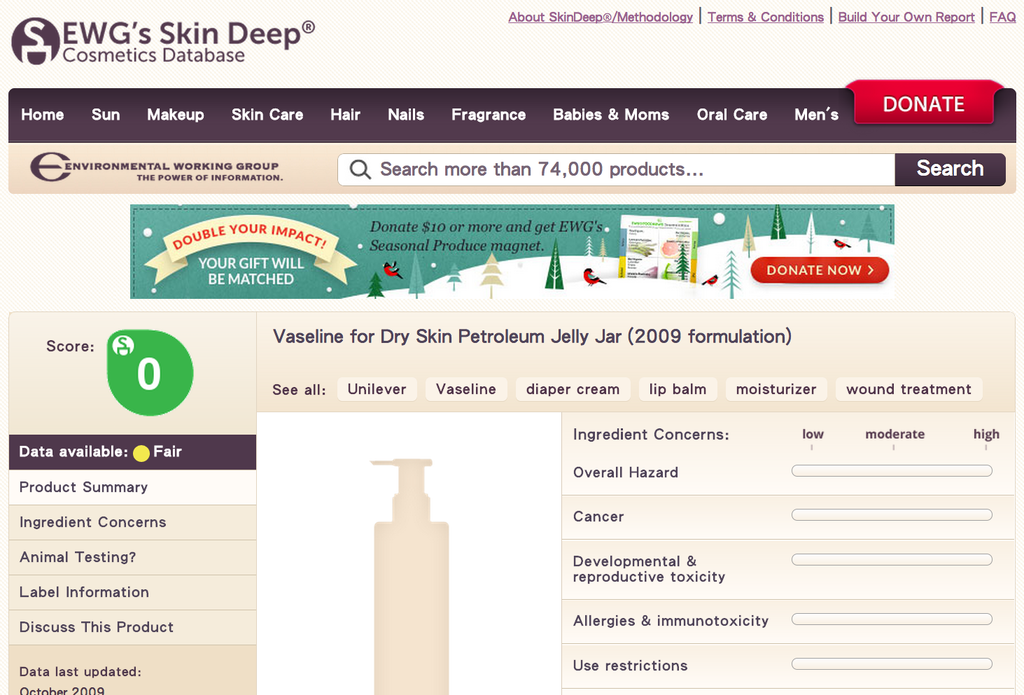This screenshot has height=695, width=1024.
Task: See all wound treatment products
Action: (909, 389)
